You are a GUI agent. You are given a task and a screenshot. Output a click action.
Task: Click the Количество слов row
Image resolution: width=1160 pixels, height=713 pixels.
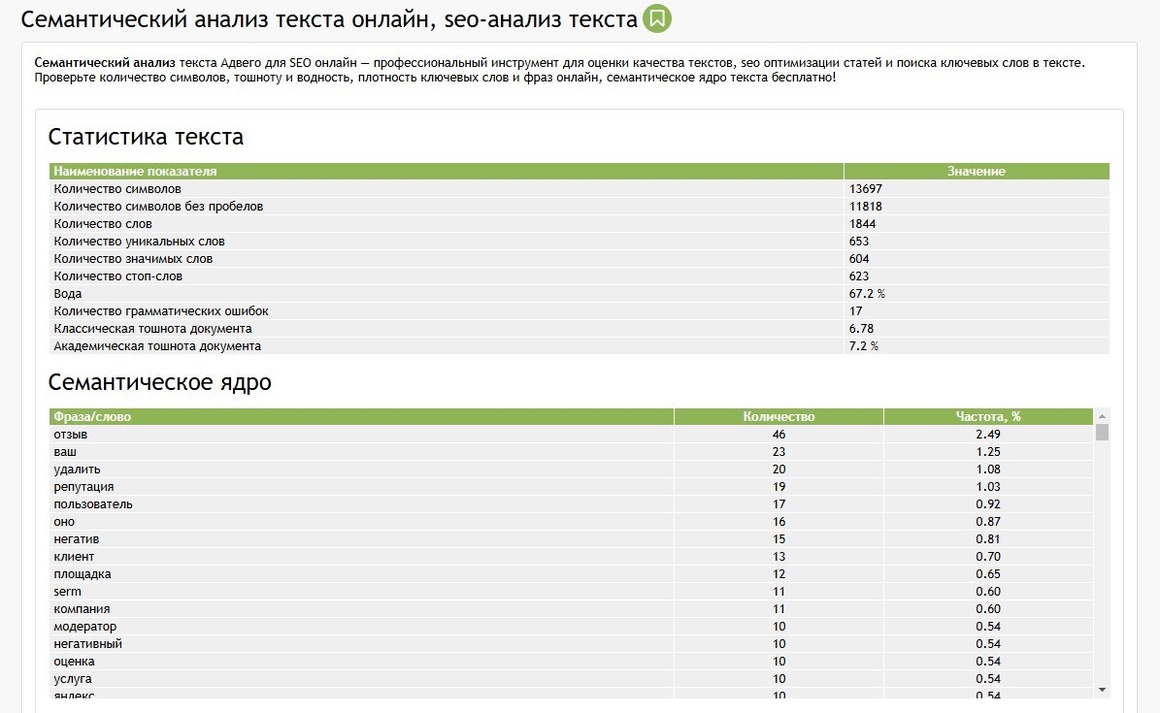579,223
